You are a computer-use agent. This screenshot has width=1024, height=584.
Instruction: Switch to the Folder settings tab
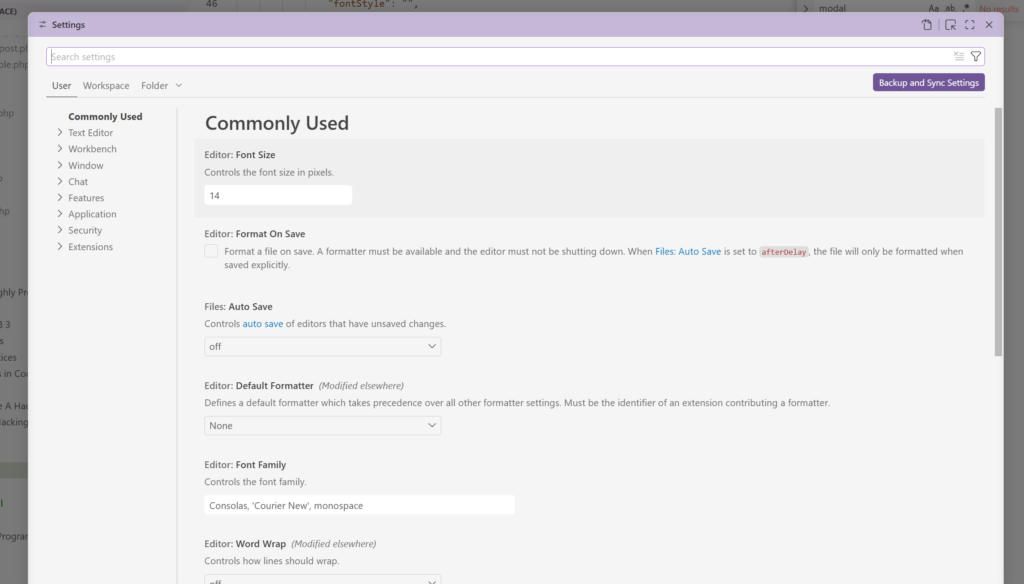click(155, 86)
